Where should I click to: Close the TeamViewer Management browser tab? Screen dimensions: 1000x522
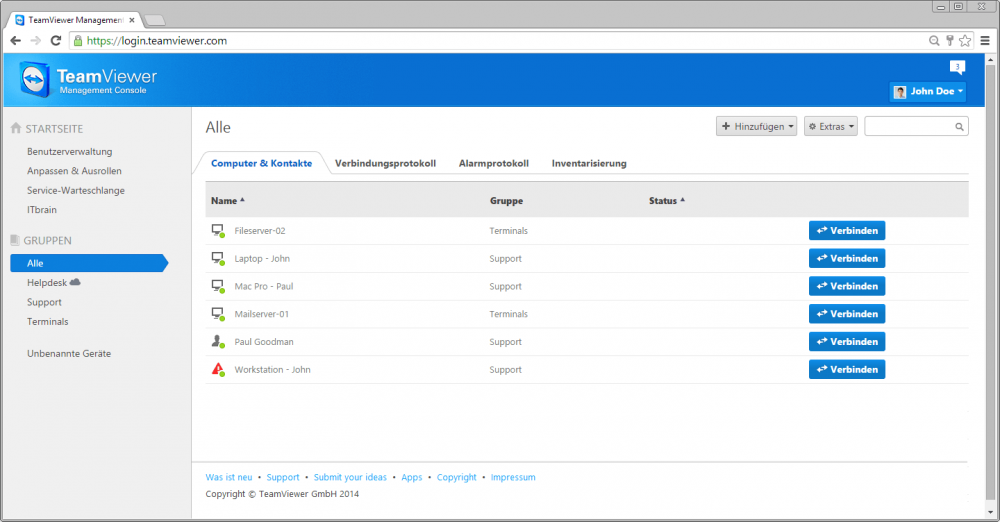(x=132, y=20)
